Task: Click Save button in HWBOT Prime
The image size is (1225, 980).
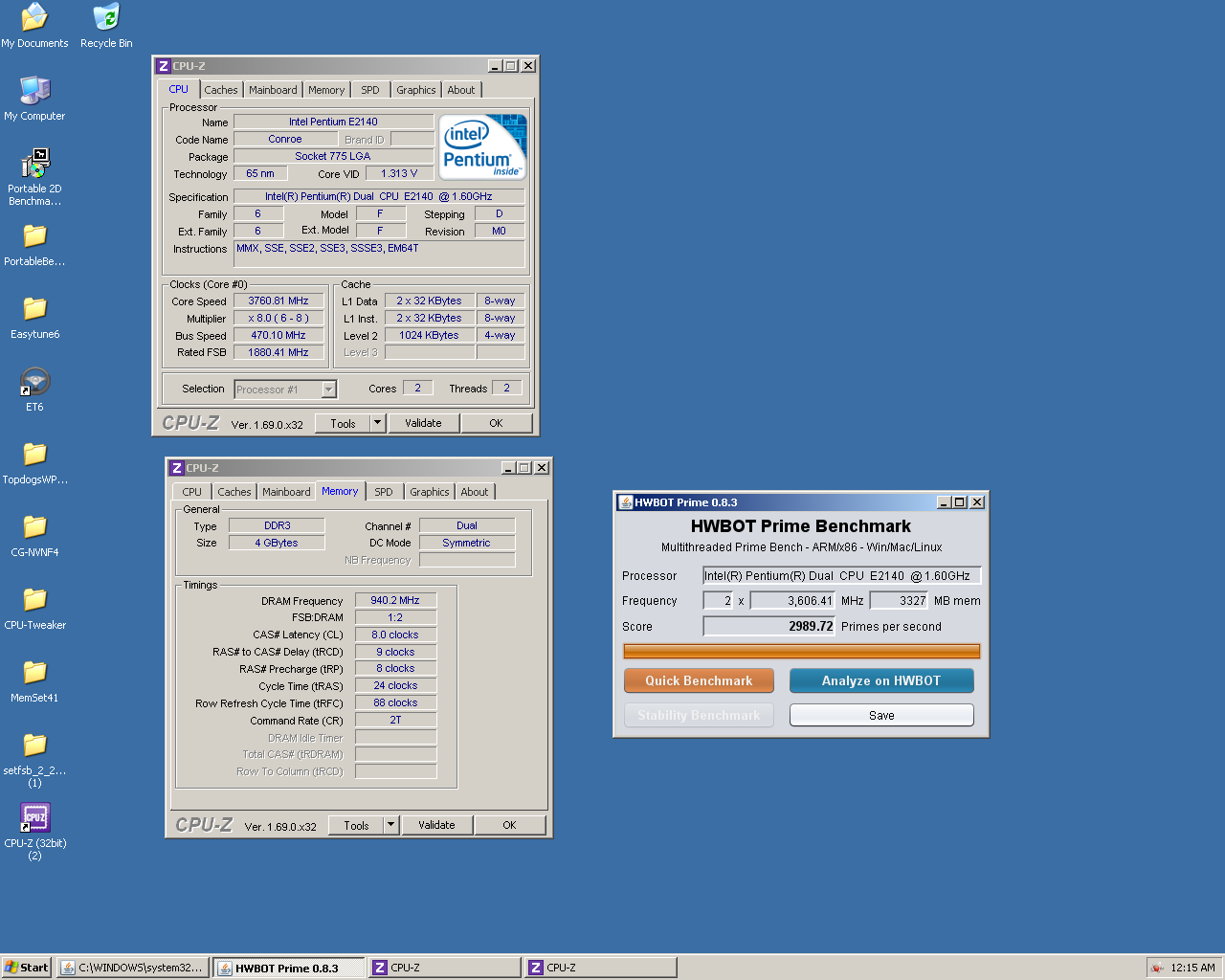Action: pyautogui.click(x=881, y=715)
